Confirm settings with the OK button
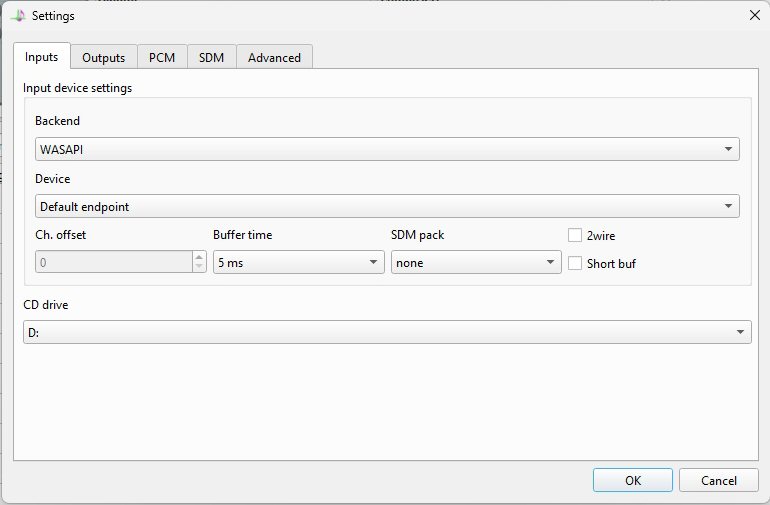Image resolution: width=770 pixels, height=505 pixels. click(x=632, y=480)
